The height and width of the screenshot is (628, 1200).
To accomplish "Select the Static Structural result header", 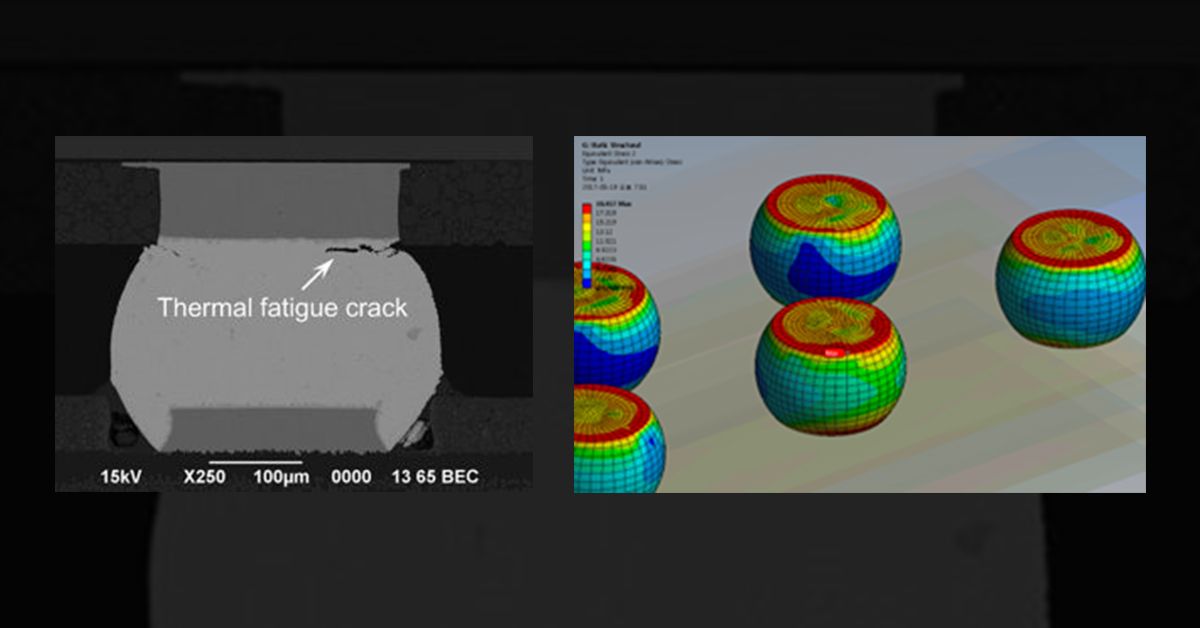I will pos(612,145).
